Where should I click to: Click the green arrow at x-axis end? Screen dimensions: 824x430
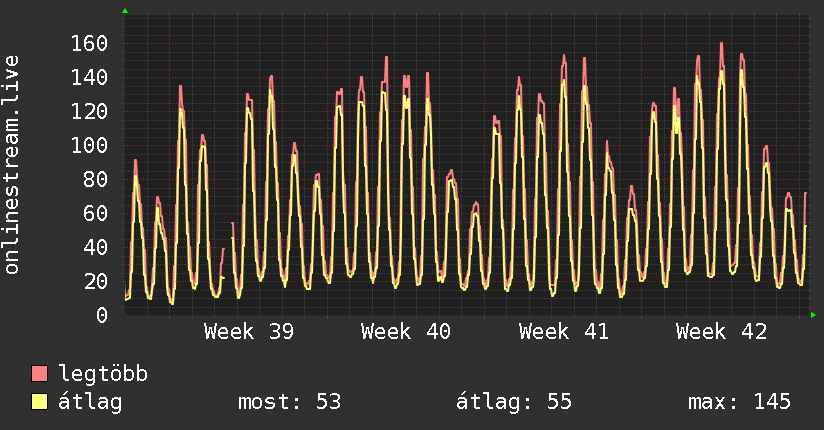point(813,315)
